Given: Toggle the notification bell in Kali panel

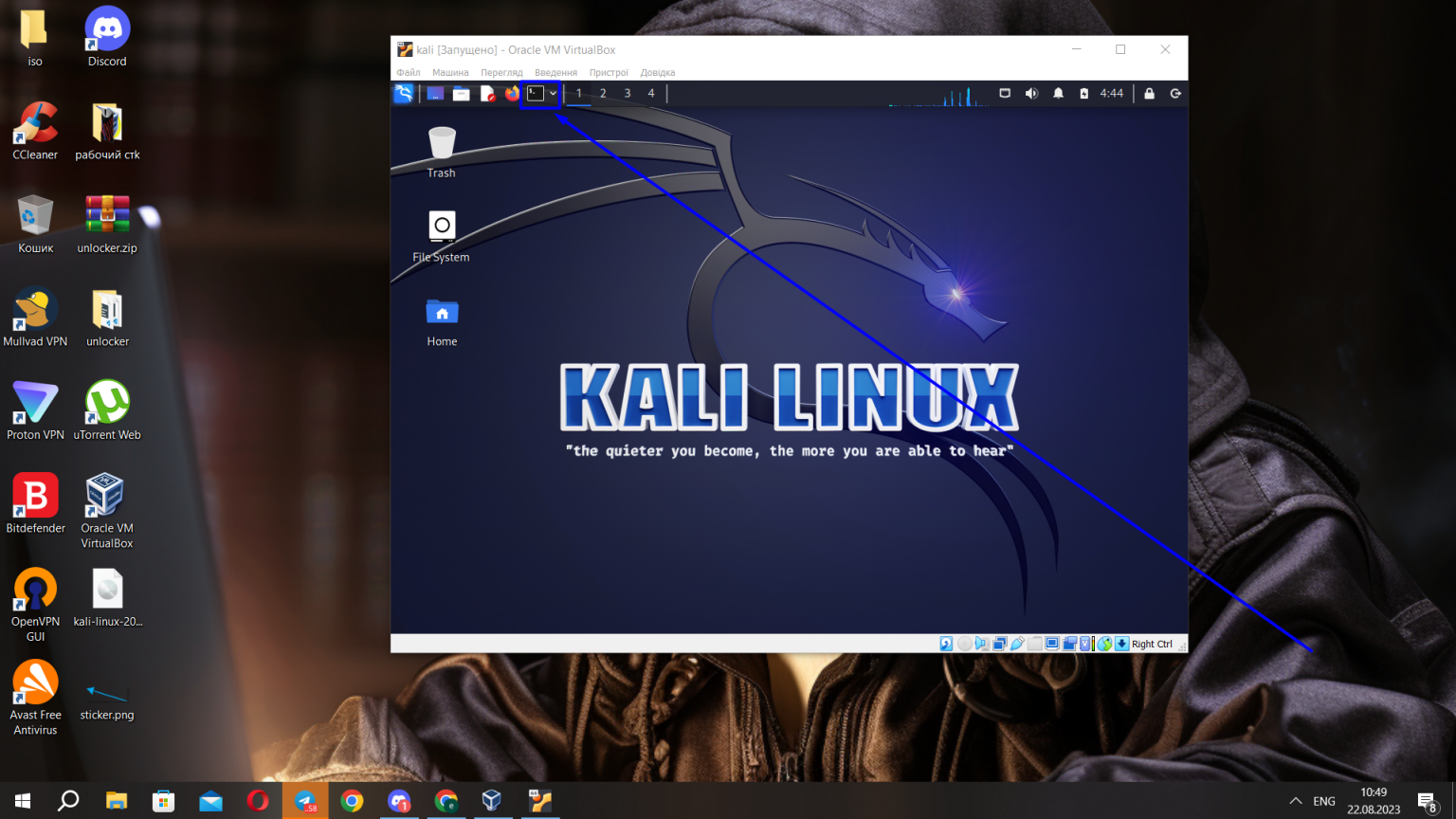Looking at the screenshot, I should [x=1058, y=93].
